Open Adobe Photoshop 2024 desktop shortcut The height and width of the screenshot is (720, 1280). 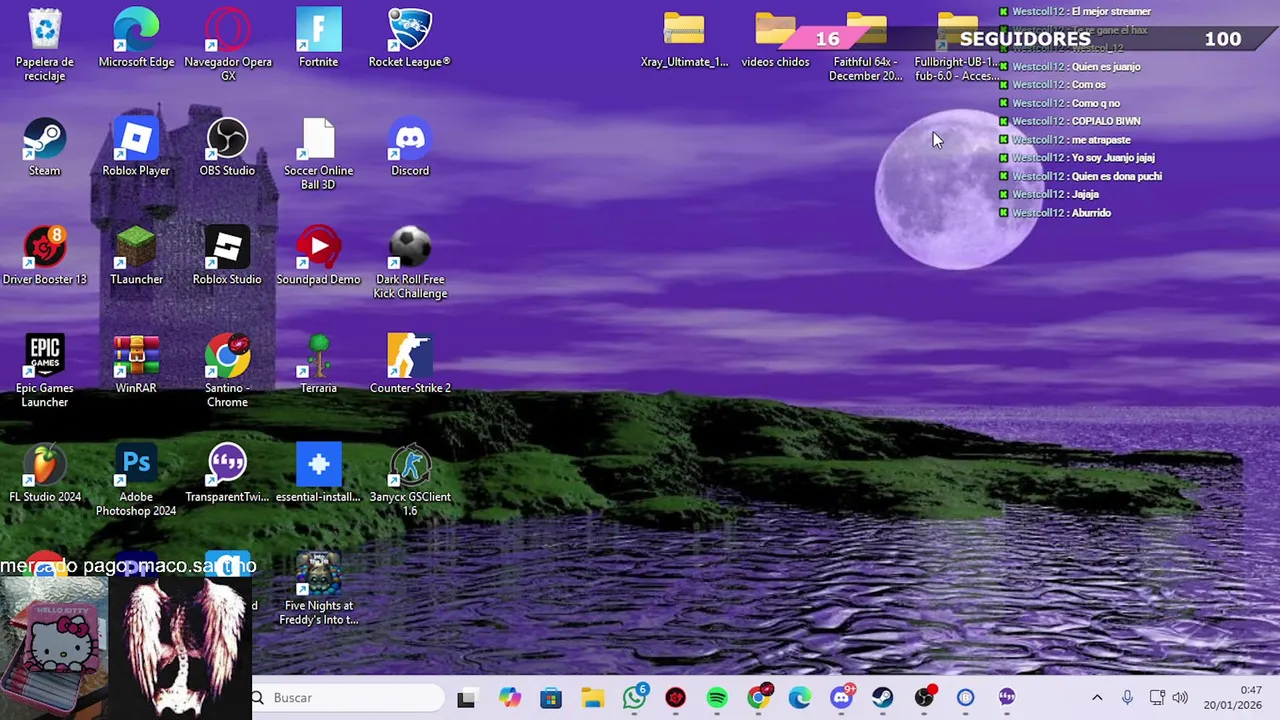pyautogui.click(x=136, y=480)
